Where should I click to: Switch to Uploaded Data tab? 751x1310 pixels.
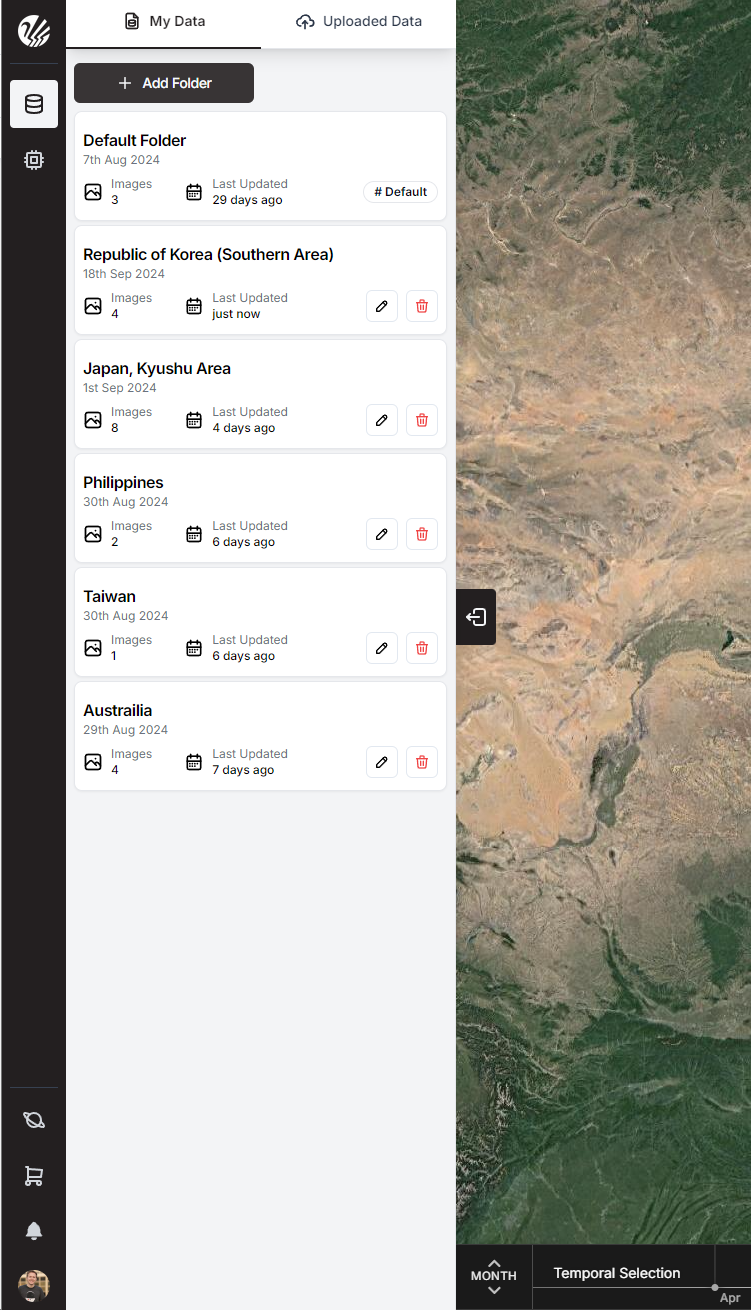(359, 22)
